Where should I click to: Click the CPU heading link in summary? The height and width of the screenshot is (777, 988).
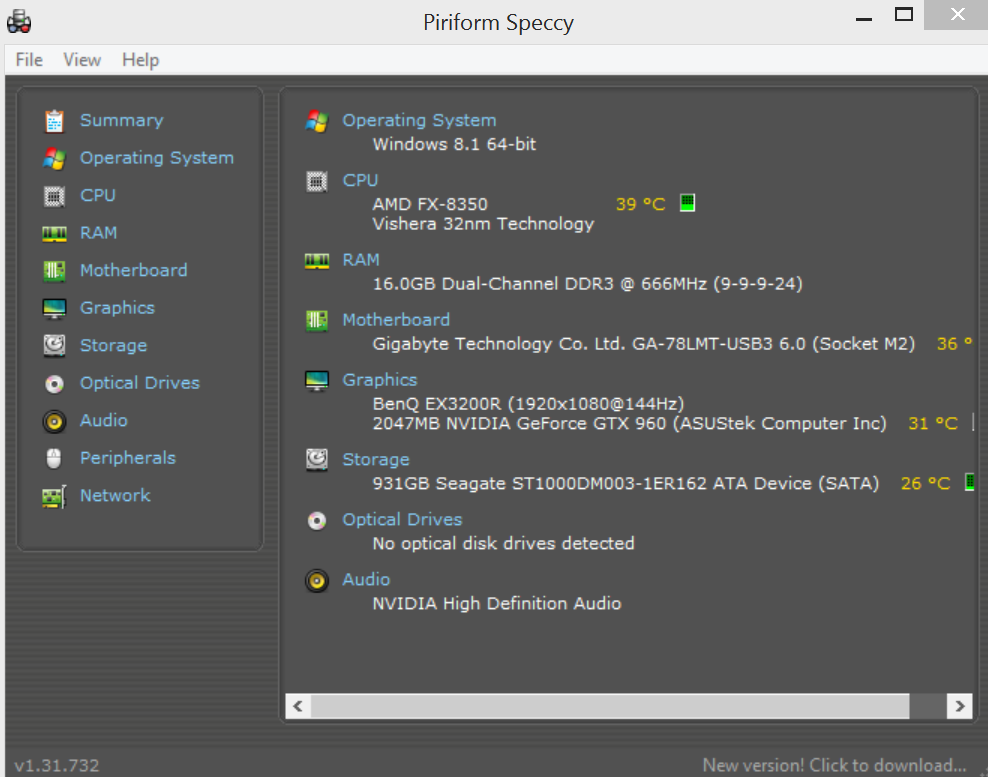click(360, 180)
